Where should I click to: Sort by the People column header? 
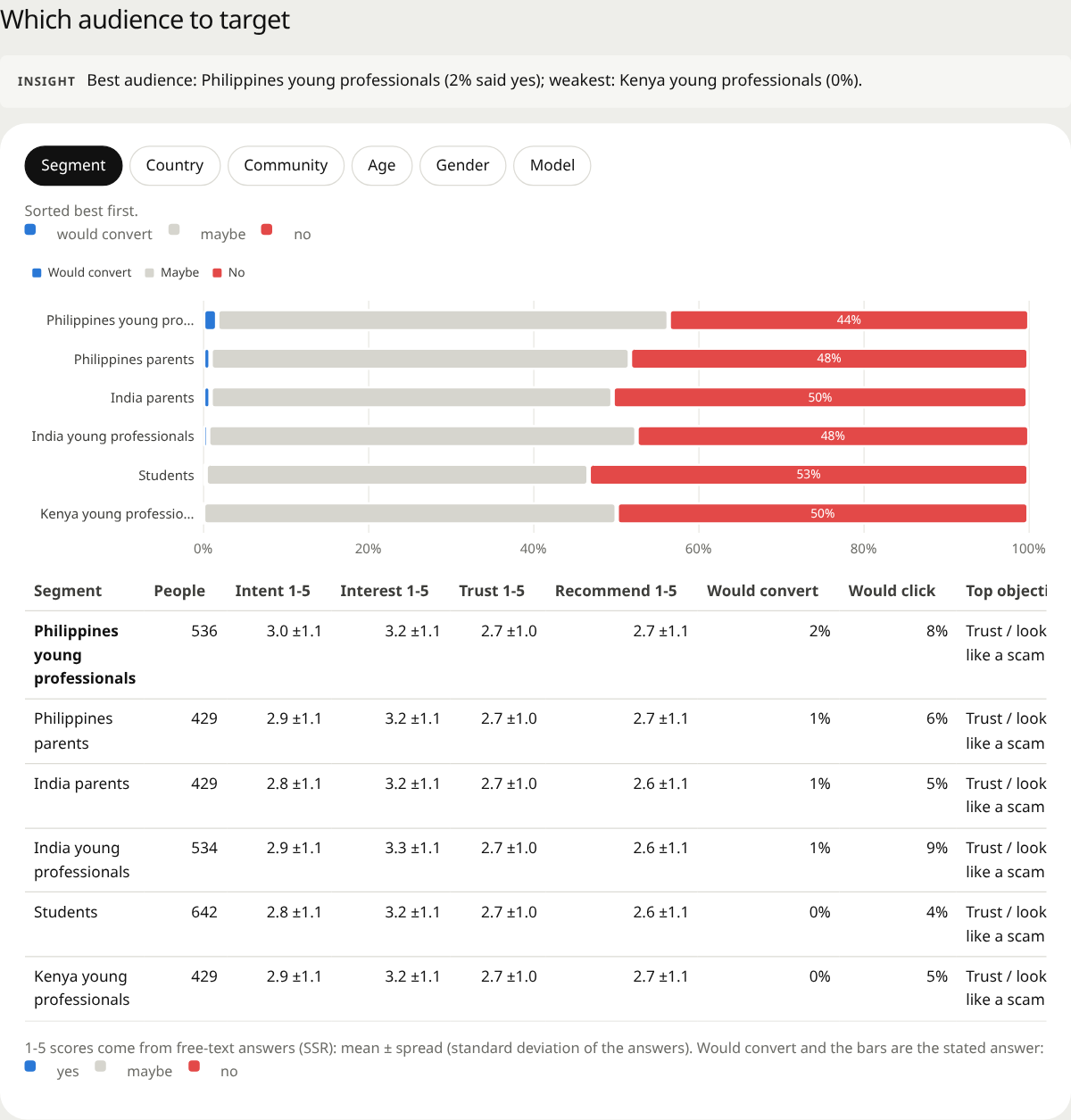tap(179, 591)
